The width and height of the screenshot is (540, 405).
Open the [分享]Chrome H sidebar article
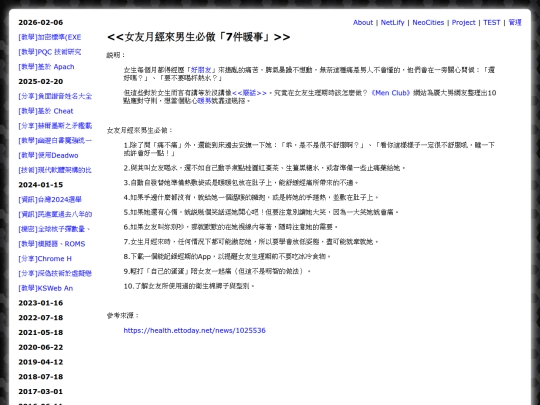pos(45,259)
